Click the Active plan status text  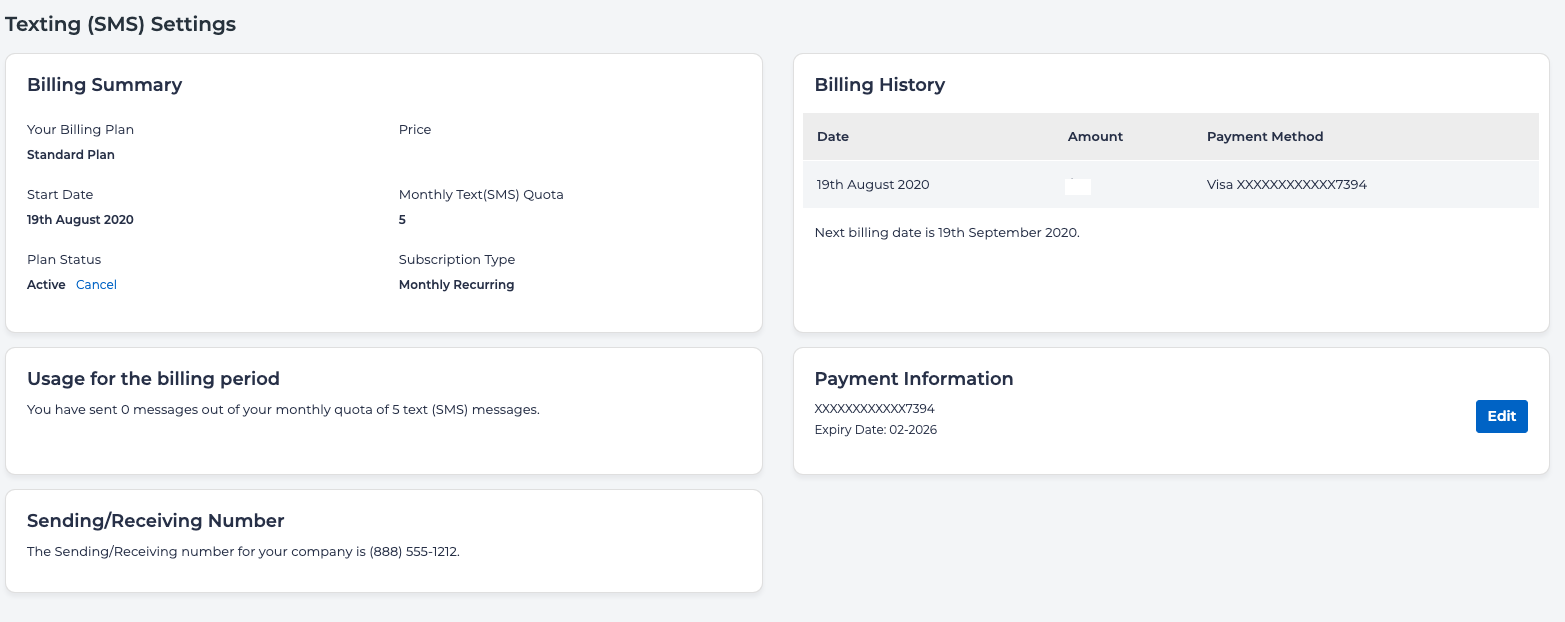click(46, 285)
